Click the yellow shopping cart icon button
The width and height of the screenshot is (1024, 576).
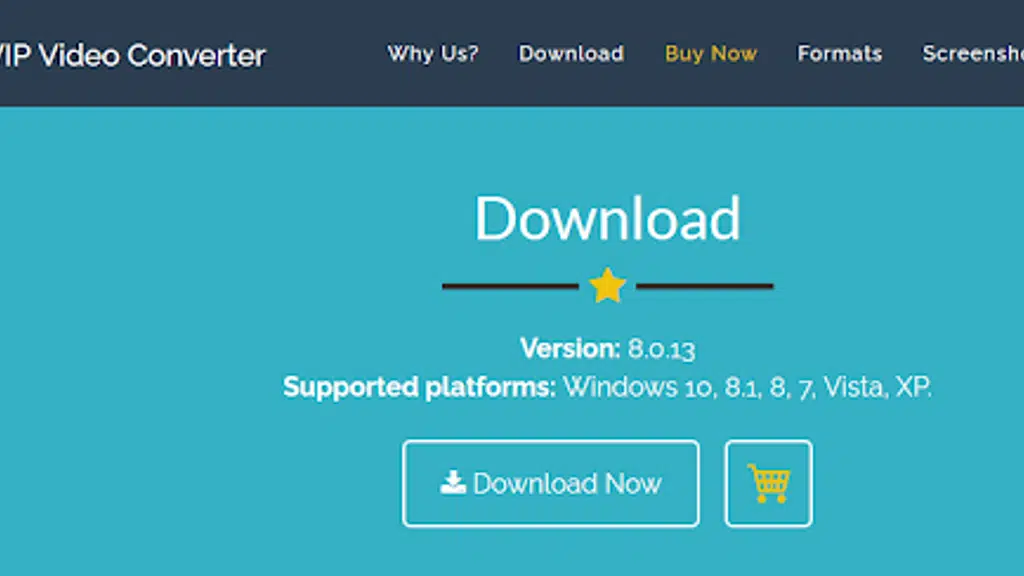point(769,483)
